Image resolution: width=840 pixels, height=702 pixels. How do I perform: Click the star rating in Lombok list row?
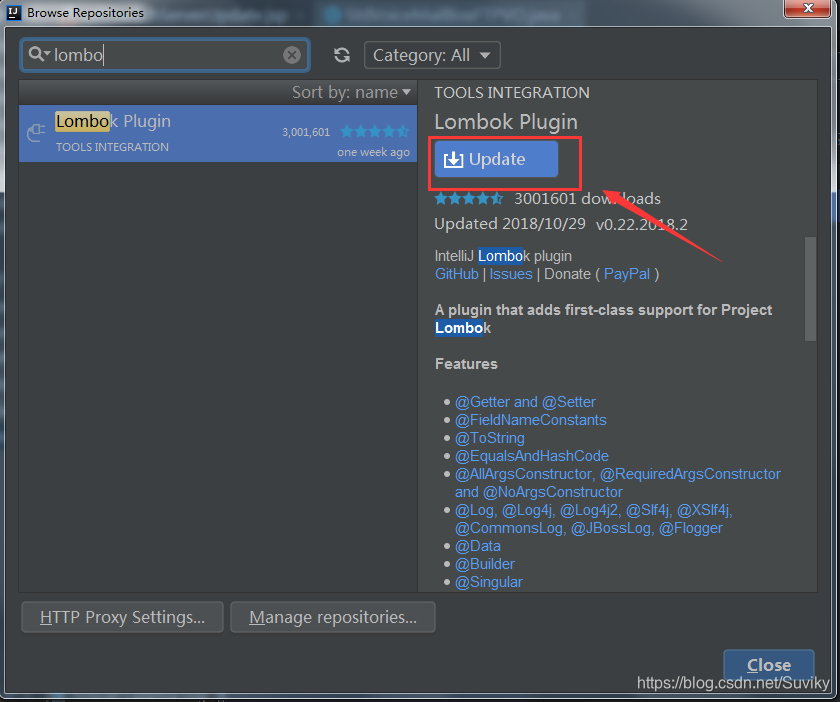coord(374,131)
